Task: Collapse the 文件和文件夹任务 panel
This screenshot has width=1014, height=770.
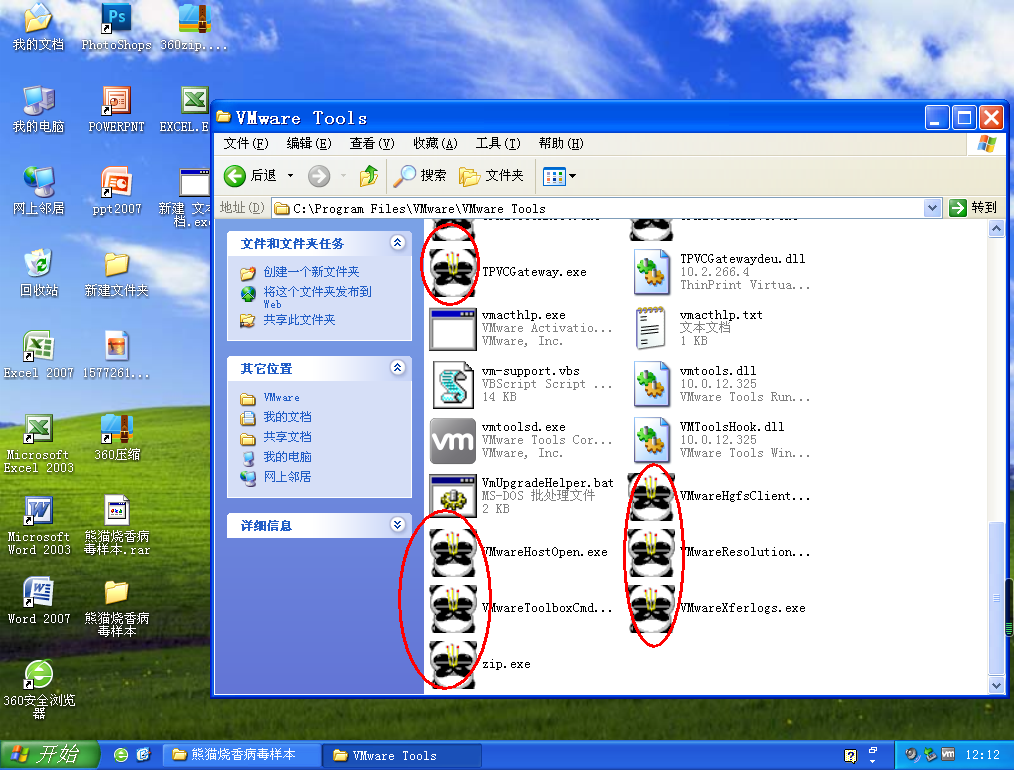Action: point(398,243)
